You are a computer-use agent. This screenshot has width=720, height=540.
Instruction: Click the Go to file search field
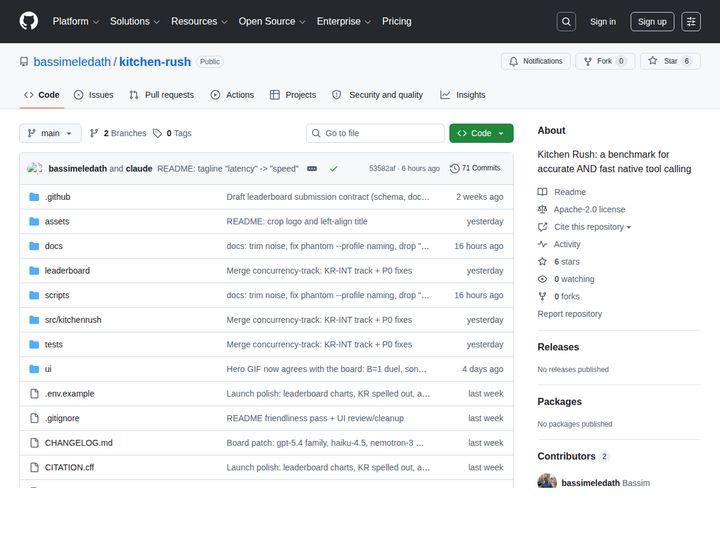[x=375, y=133]
